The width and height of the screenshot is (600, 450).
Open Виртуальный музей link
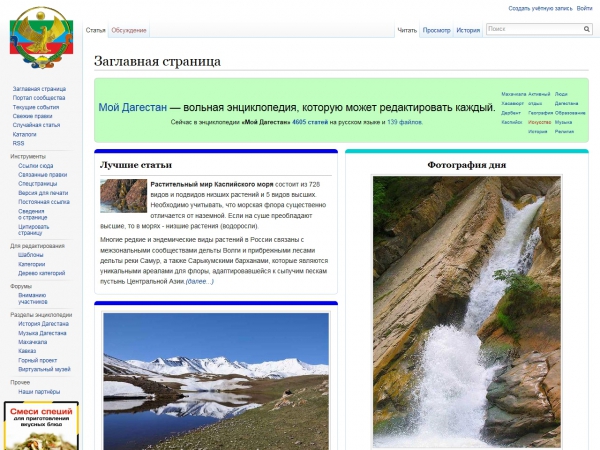[x=44, y=370]
